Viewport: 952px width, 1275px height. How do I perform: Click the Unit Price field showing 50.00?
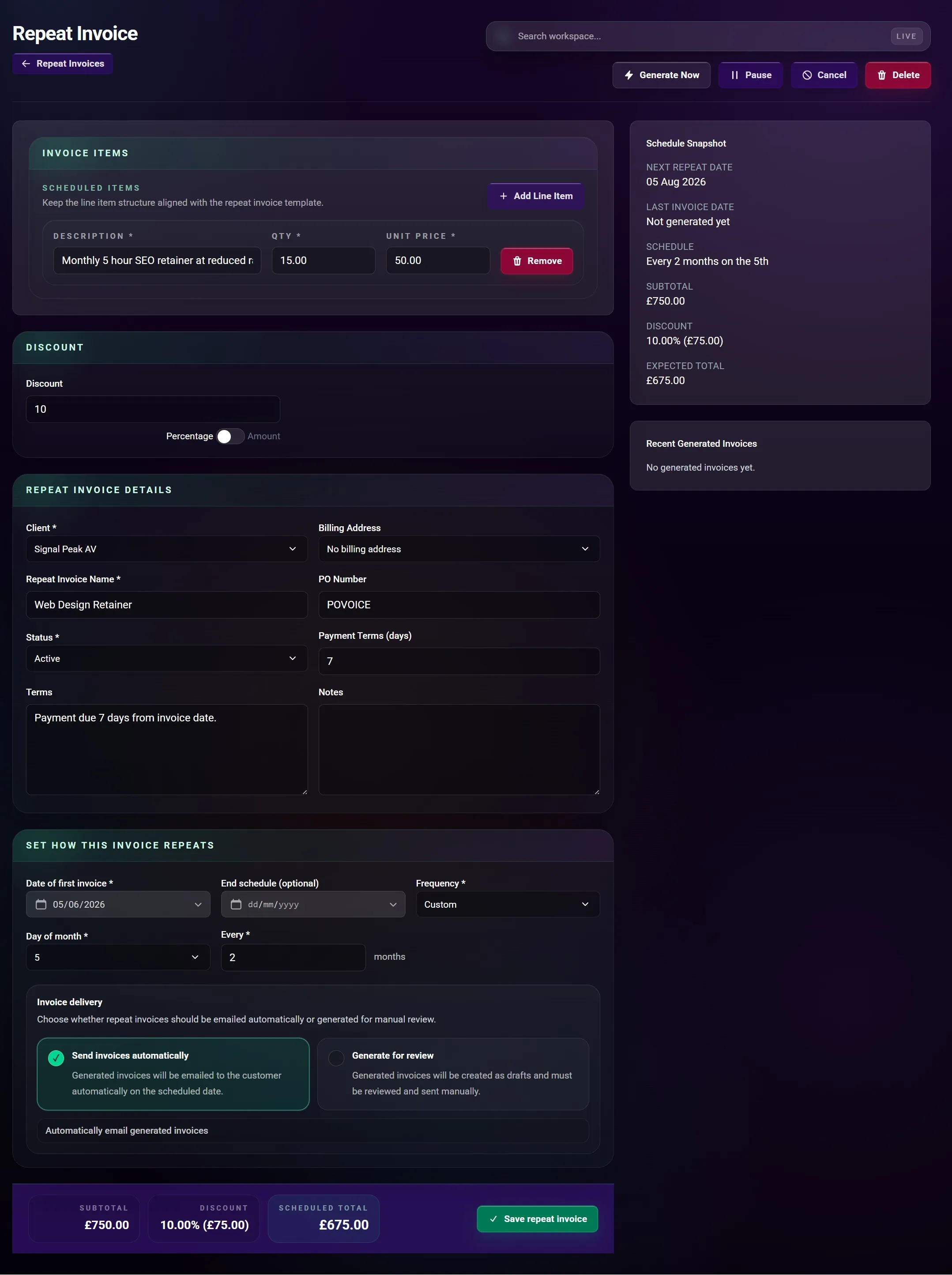click(438, 260)
